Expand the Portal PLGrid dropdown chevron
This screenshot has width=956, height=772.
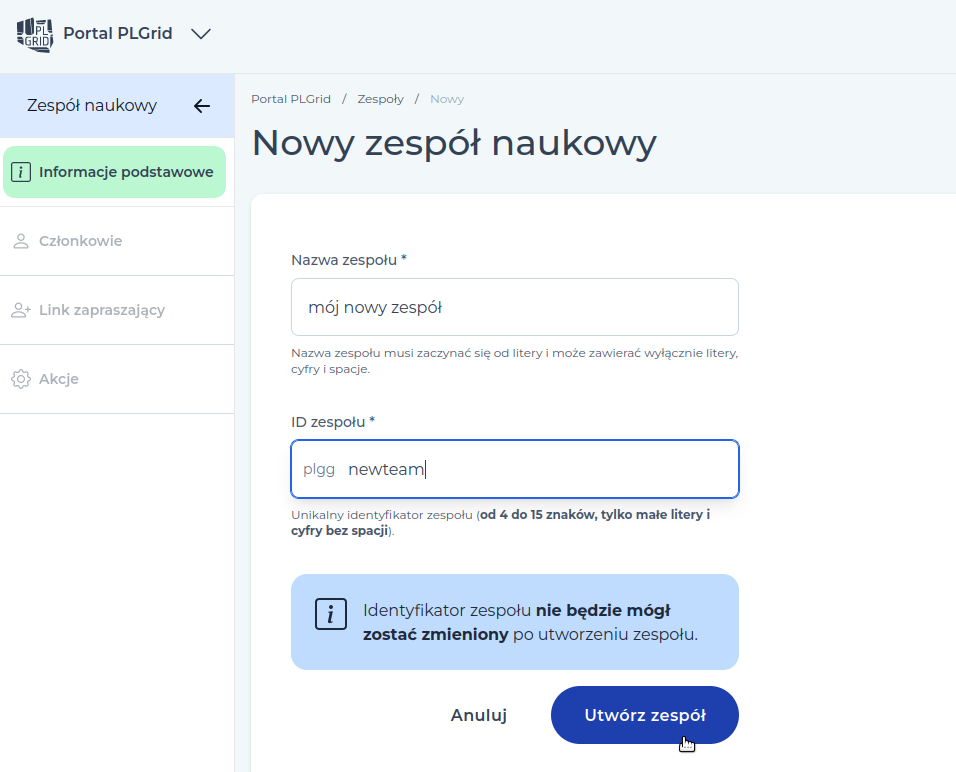point(201,34)
